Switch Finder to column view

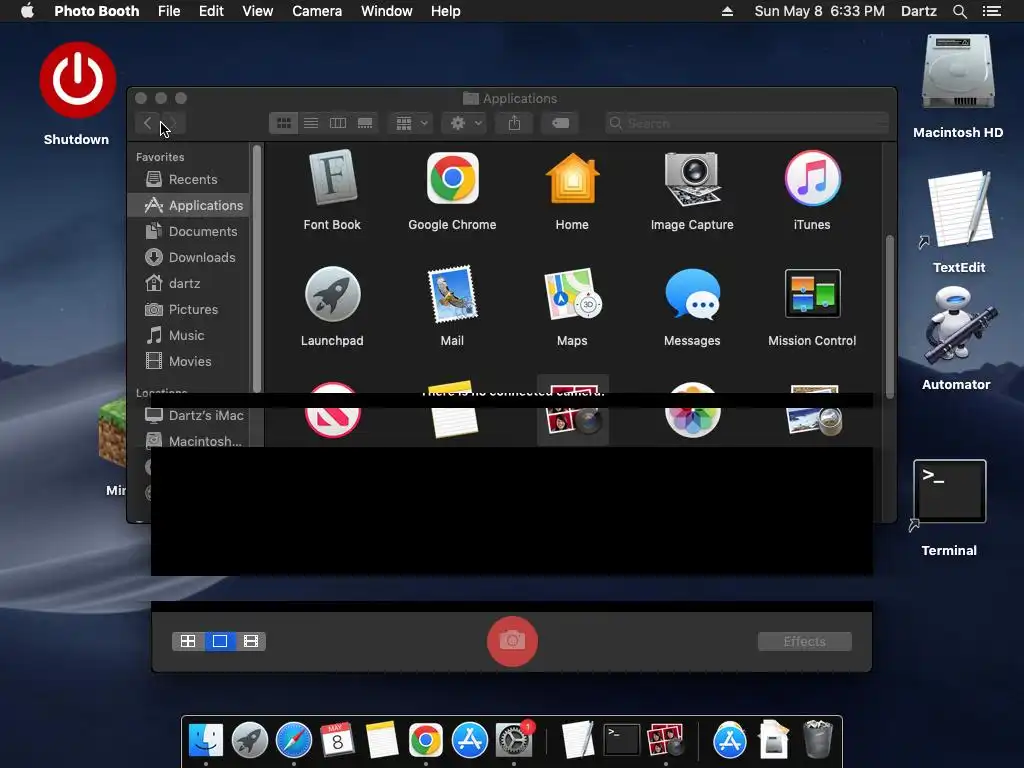(338, 123)
